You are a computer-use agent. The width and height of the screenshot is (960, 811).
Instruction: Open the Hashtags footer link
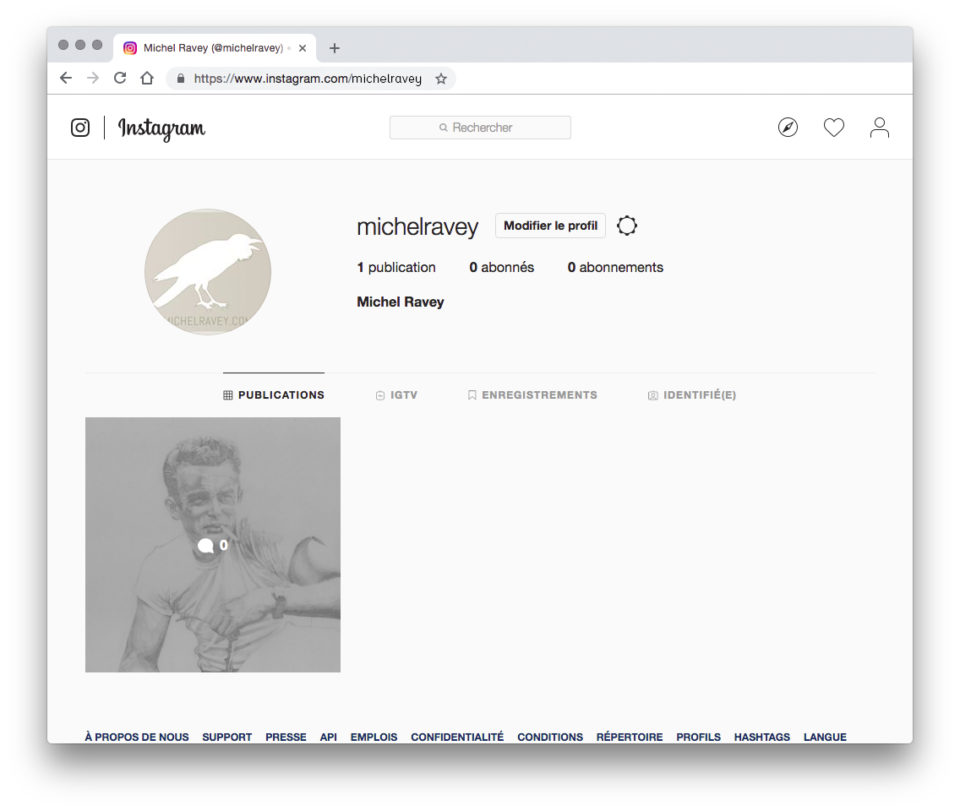pos(762,737)
